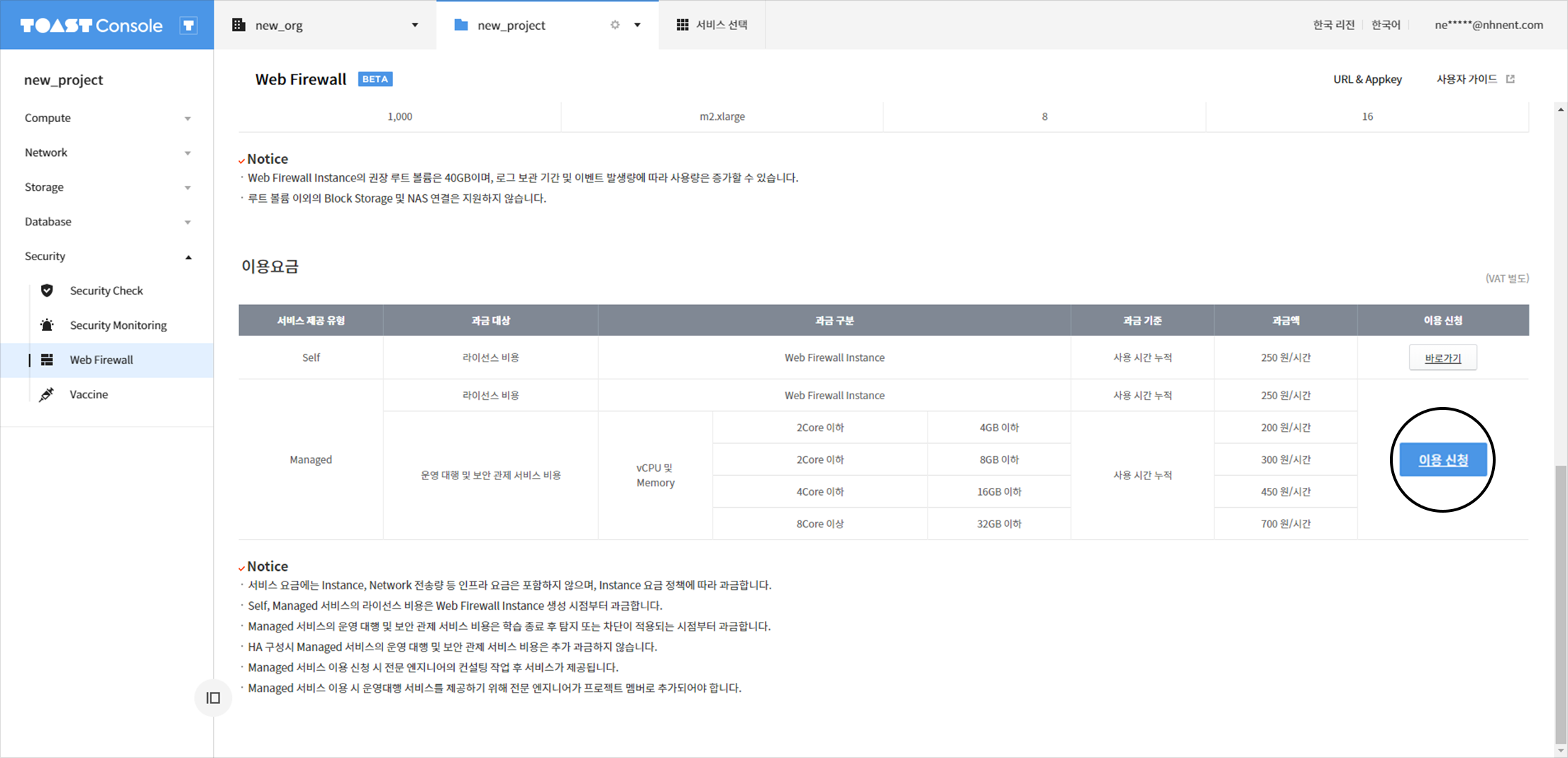Click the Security Check shield icon
Image resolution: width=1568 pixels, height=758 pixels.
pyautogui.click(x=47, y=290)
